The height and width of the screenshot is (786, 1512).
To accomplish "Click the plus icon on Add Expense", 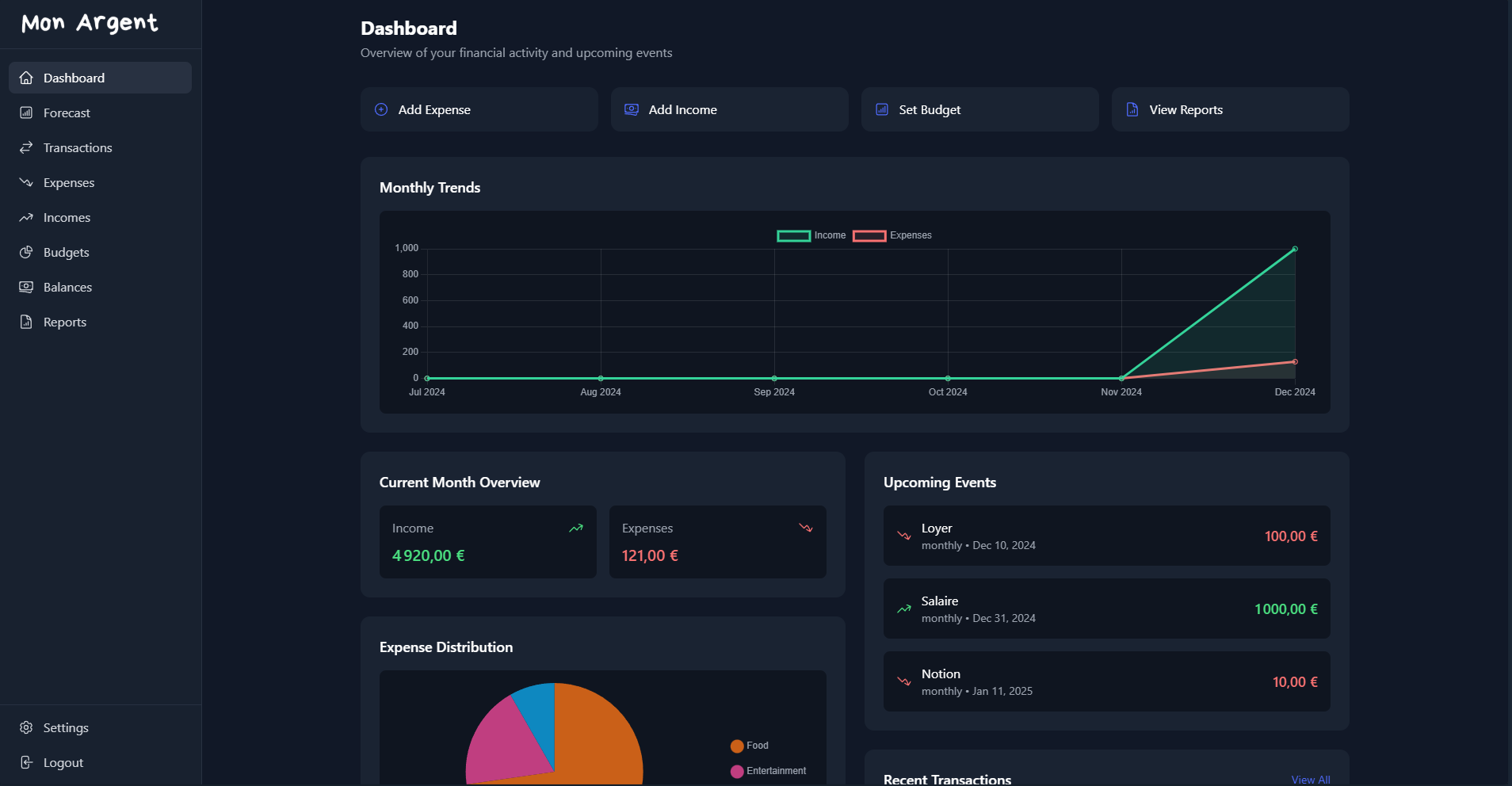I will [381, 109].
